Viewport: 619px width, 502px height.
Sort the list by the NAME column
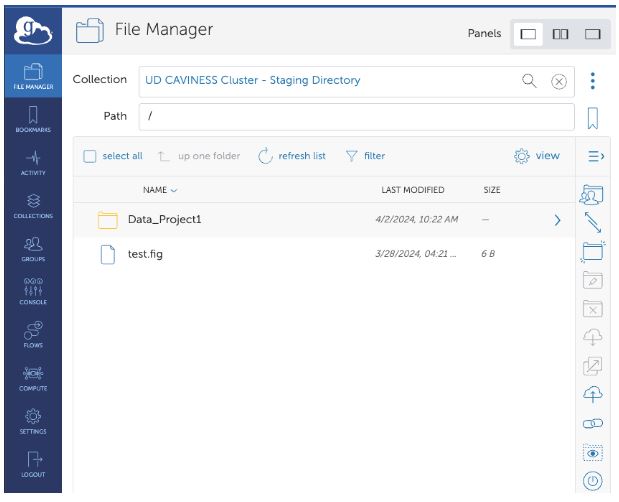tap(159, 190)
